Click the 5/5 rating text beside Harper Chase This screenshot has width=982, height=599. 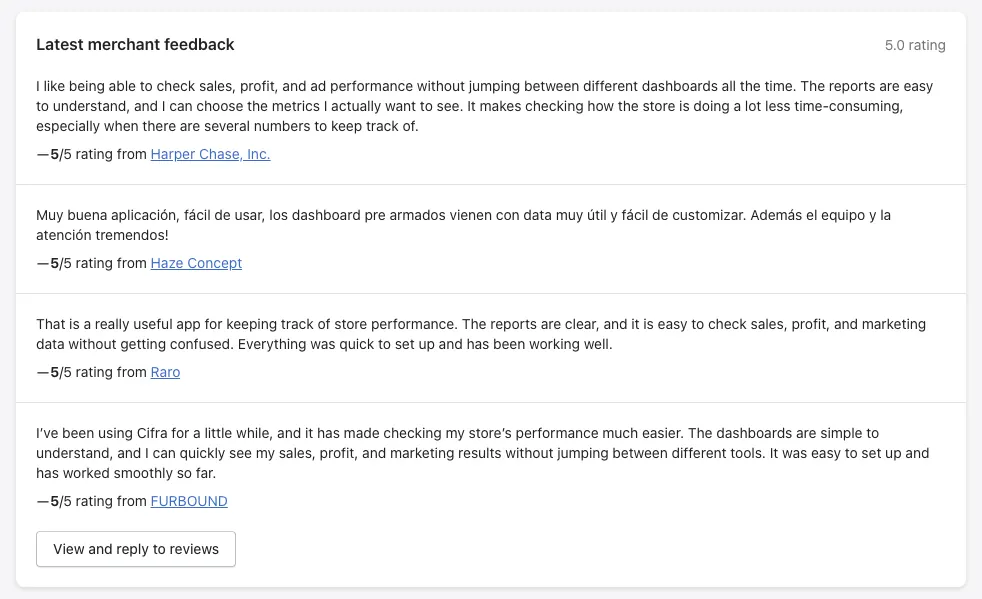tap(91, 154)
